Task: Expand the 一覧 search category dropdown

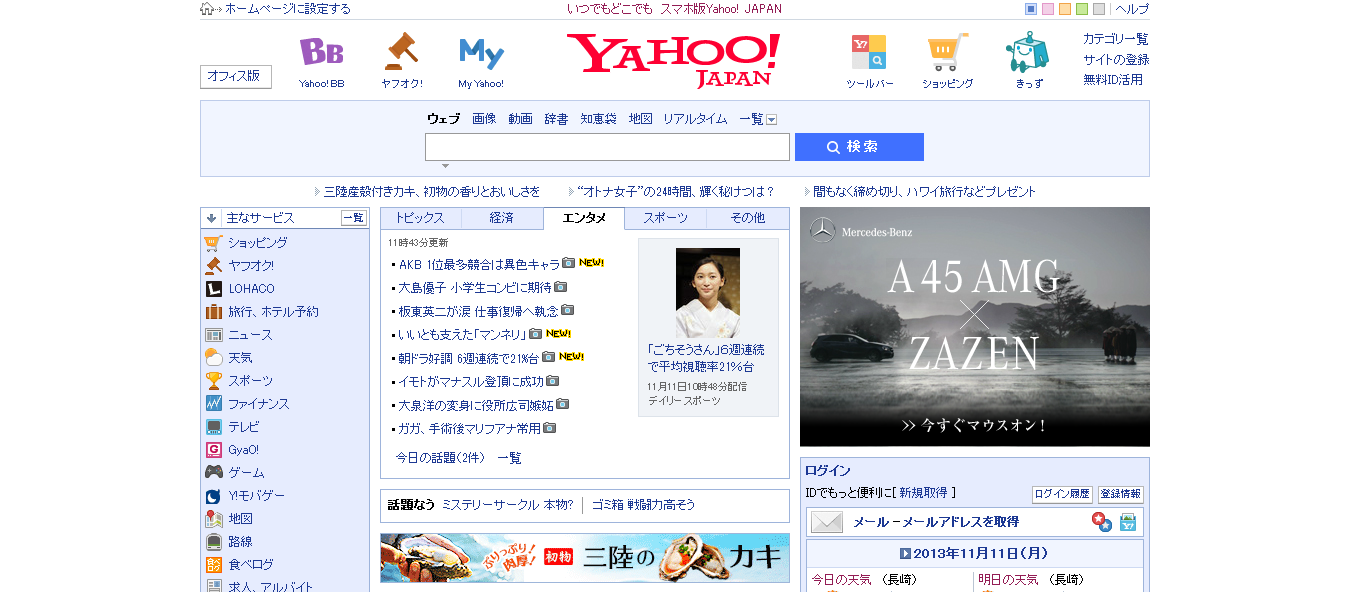Action: pyautogui.click(x=771, y=119)
